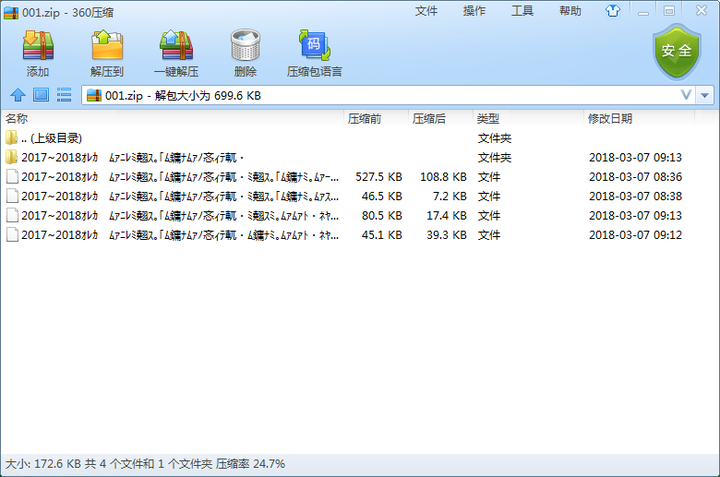This screenshot has height=477, width=720.
Task: Open the skin (shirt) icon in title bar
Action: 613,11
